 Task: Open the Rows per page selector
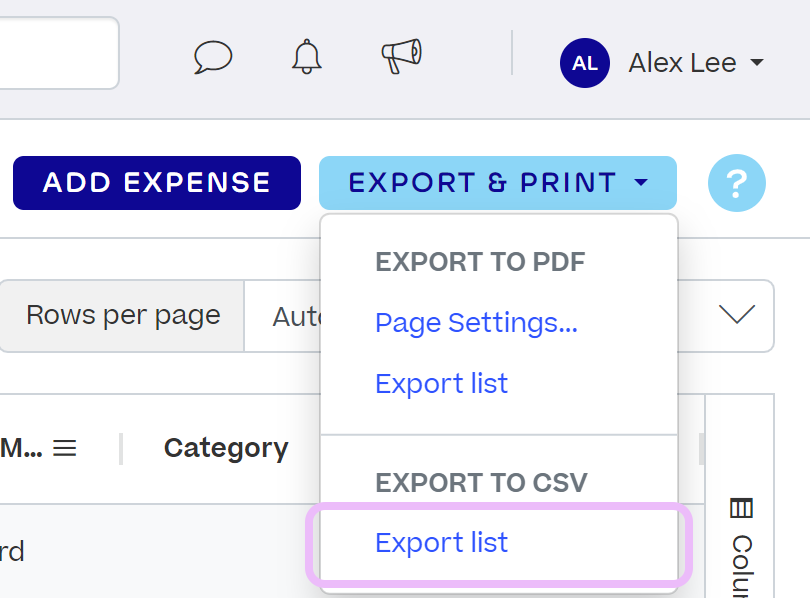point(386,316)
